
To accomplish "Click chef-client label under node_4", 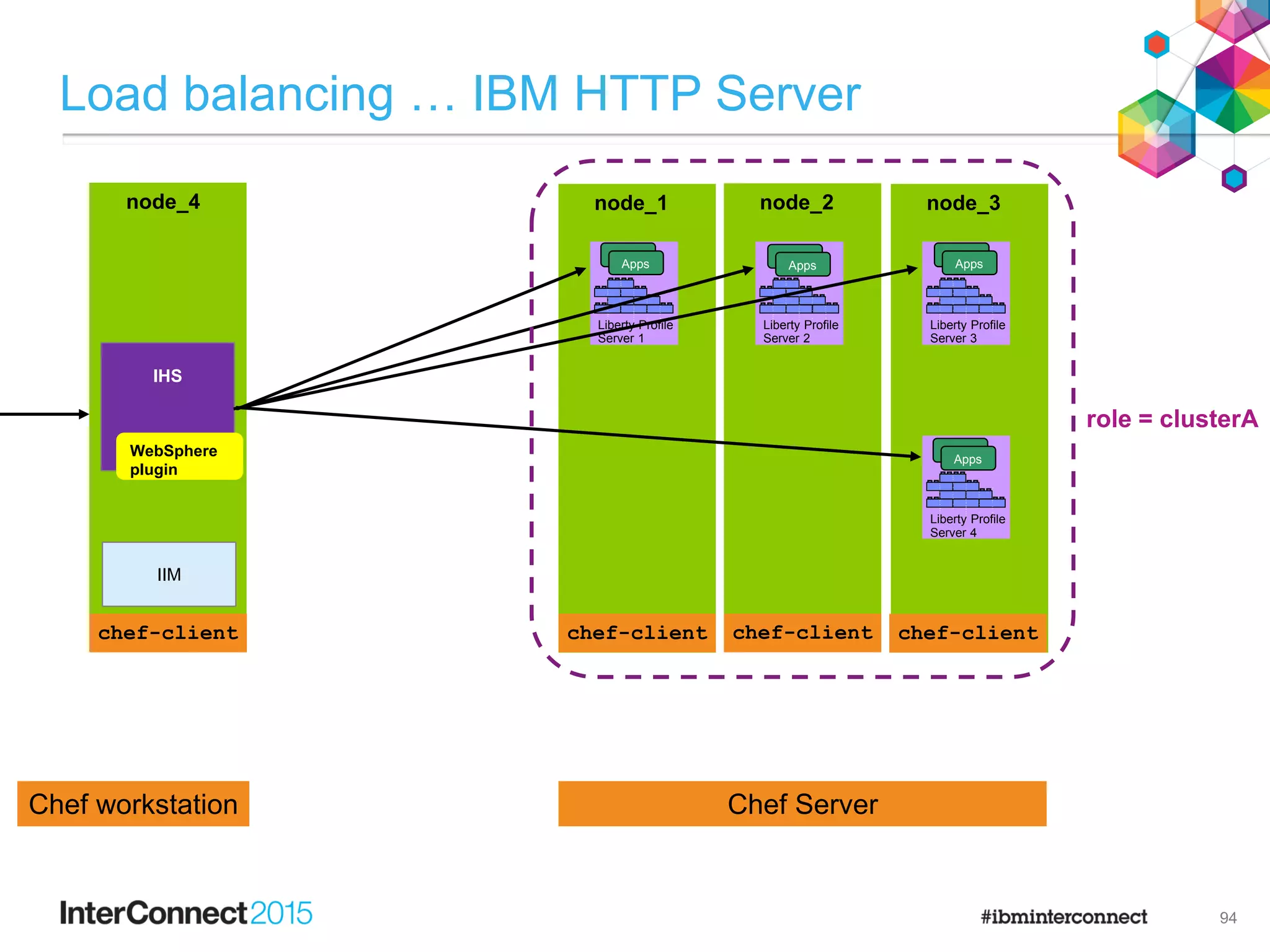I will (x=167, y=633).
